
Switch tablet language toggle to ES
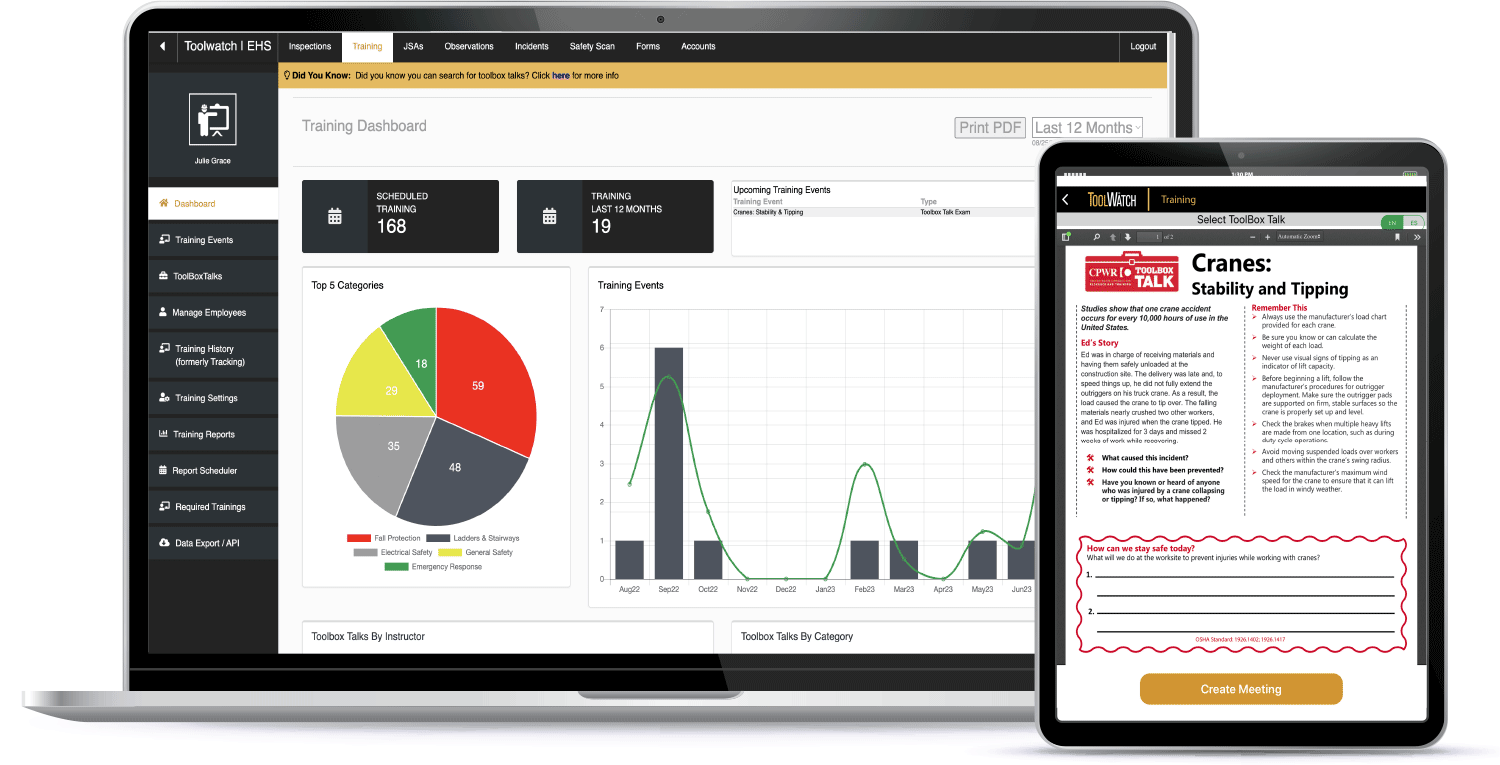coord(1414,223)
